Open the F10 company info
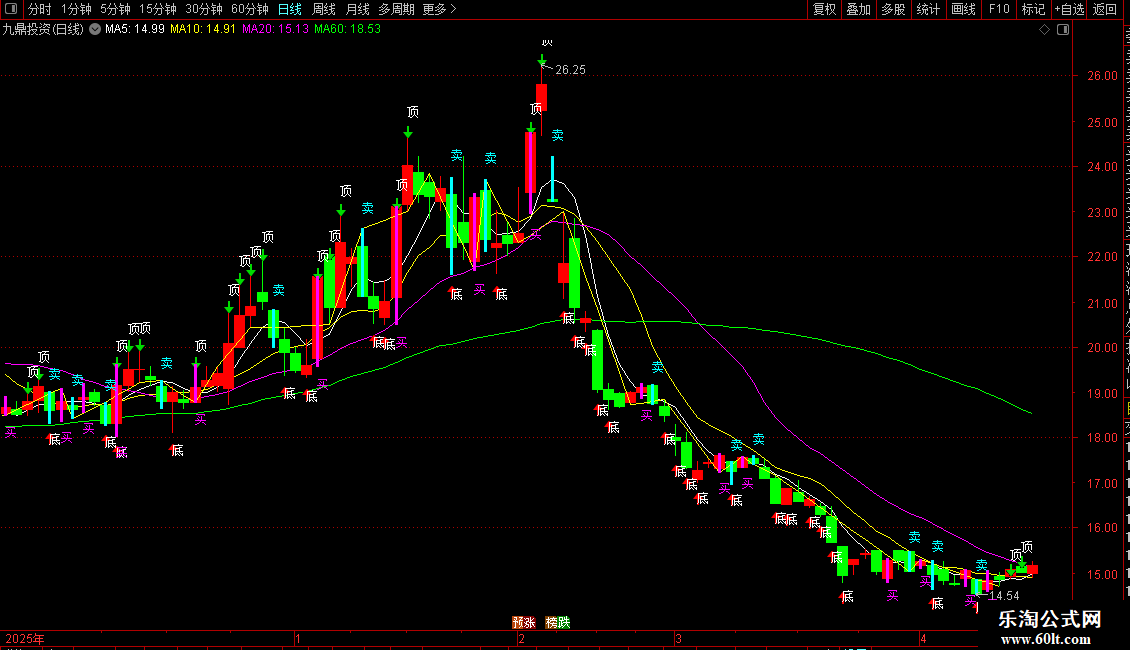This screenshot has height=650, width=1130. pyautogui.click(x=999, y=9)
